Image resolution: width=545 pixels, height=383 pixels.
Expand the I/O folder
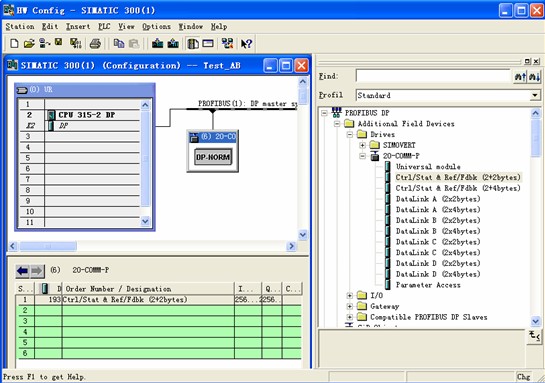click(x=350, y=296)
